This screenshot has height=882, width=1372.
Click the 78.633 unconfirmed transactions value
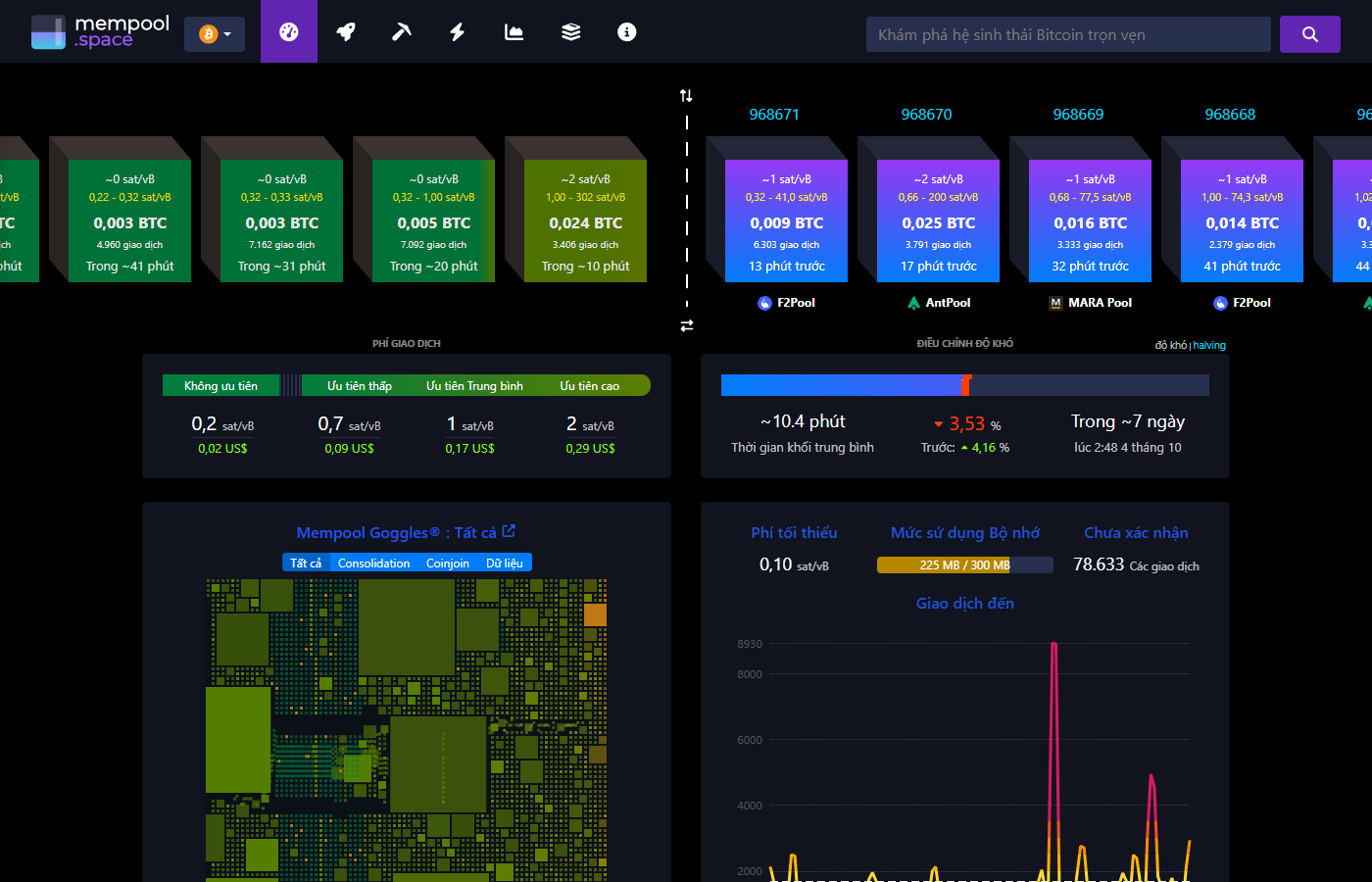point(1099,564)
